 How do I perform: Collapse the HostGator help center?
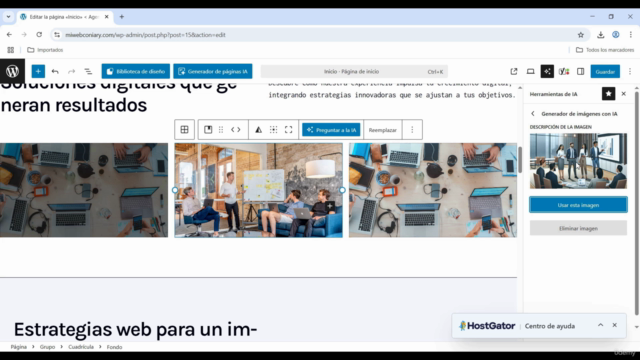[x=600, y=325]
